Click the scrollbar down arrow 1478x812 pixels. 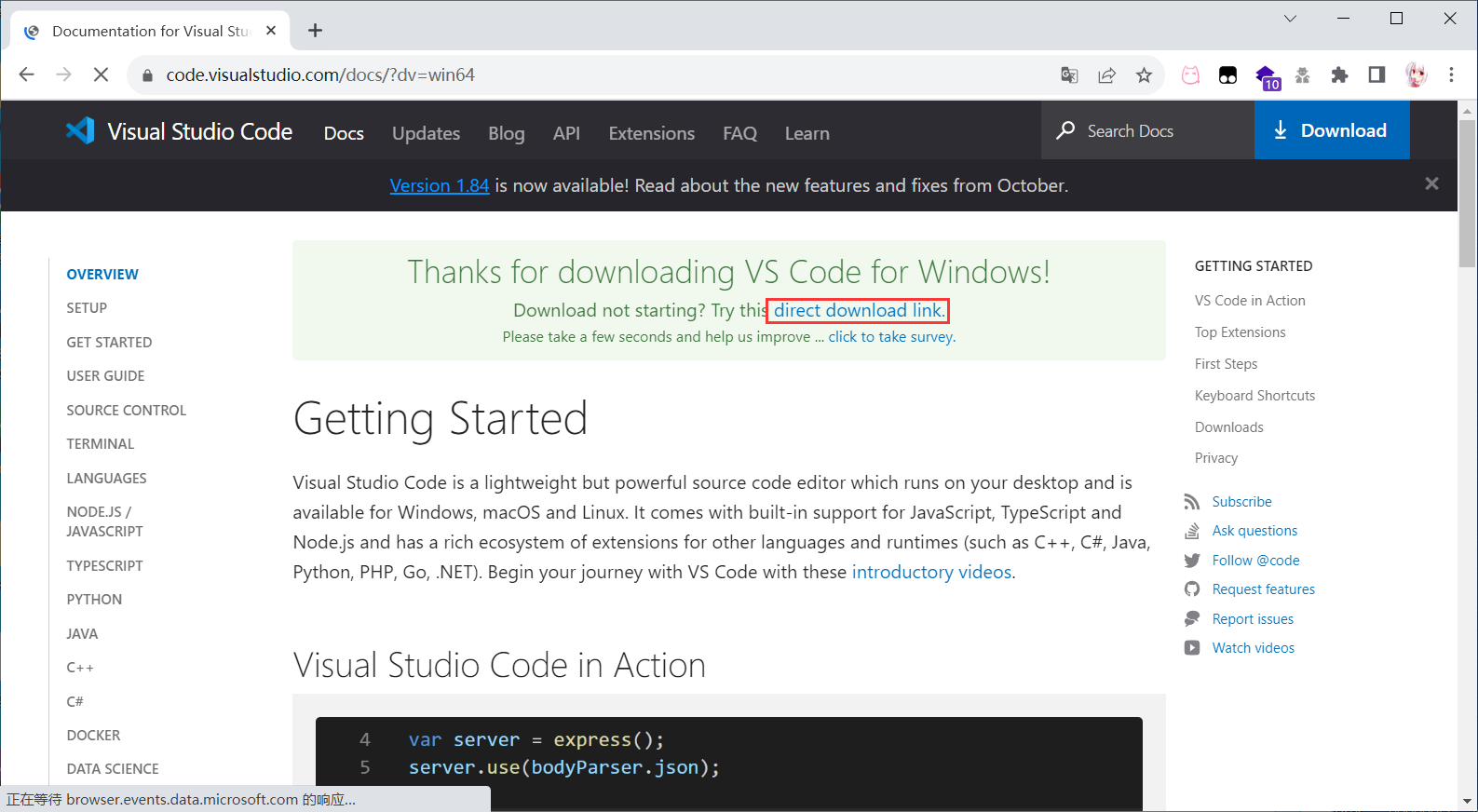(x=1467, y=801)
